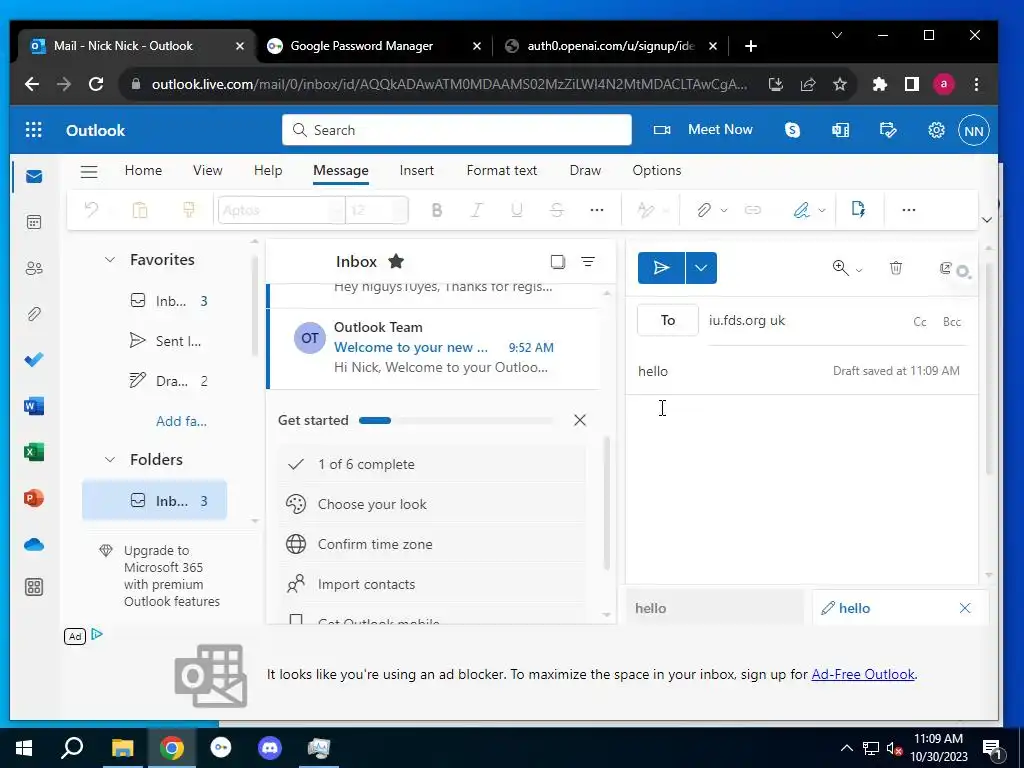Switch to the Home ribbon tab
The width and height of the screenshot is (1024, 768).
tap(143, 170)
